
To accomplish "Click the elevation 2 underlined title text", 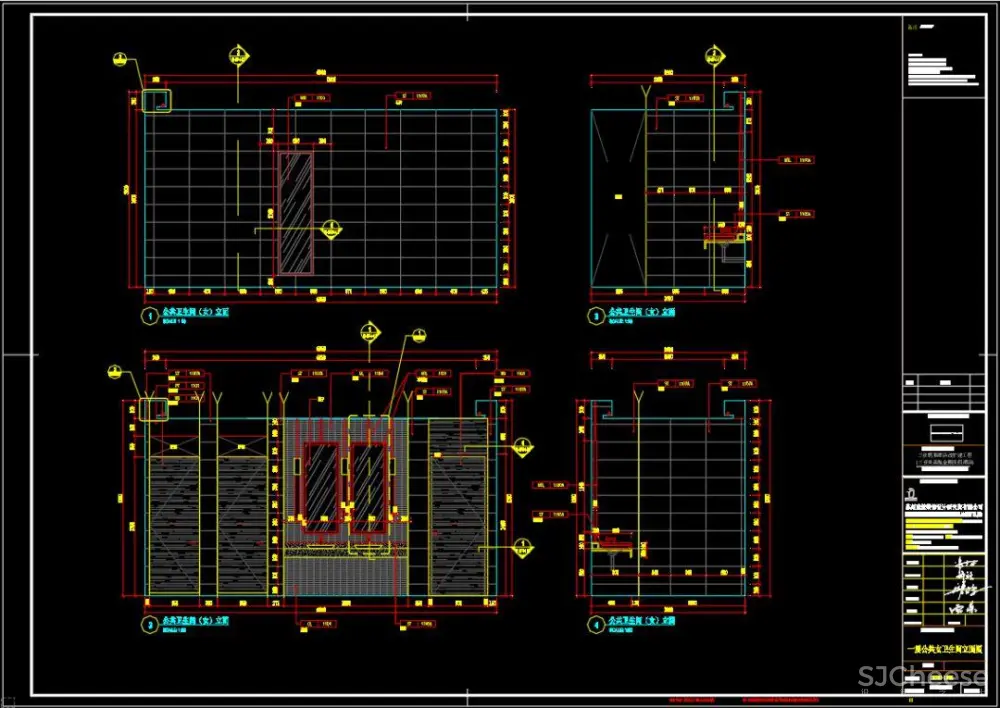I will click(x=196, y=622).
